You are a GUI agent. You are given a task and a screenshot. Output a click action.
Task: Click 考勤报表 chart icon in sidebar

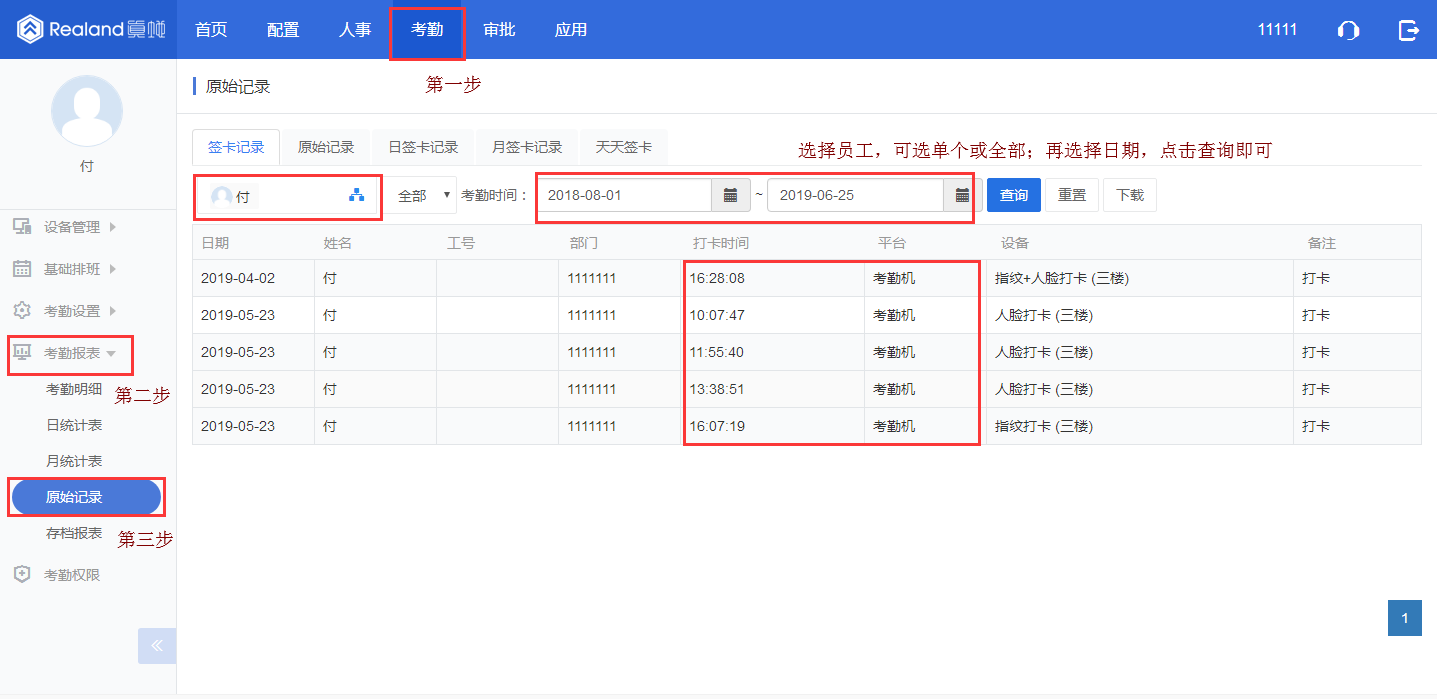[22, 353]
